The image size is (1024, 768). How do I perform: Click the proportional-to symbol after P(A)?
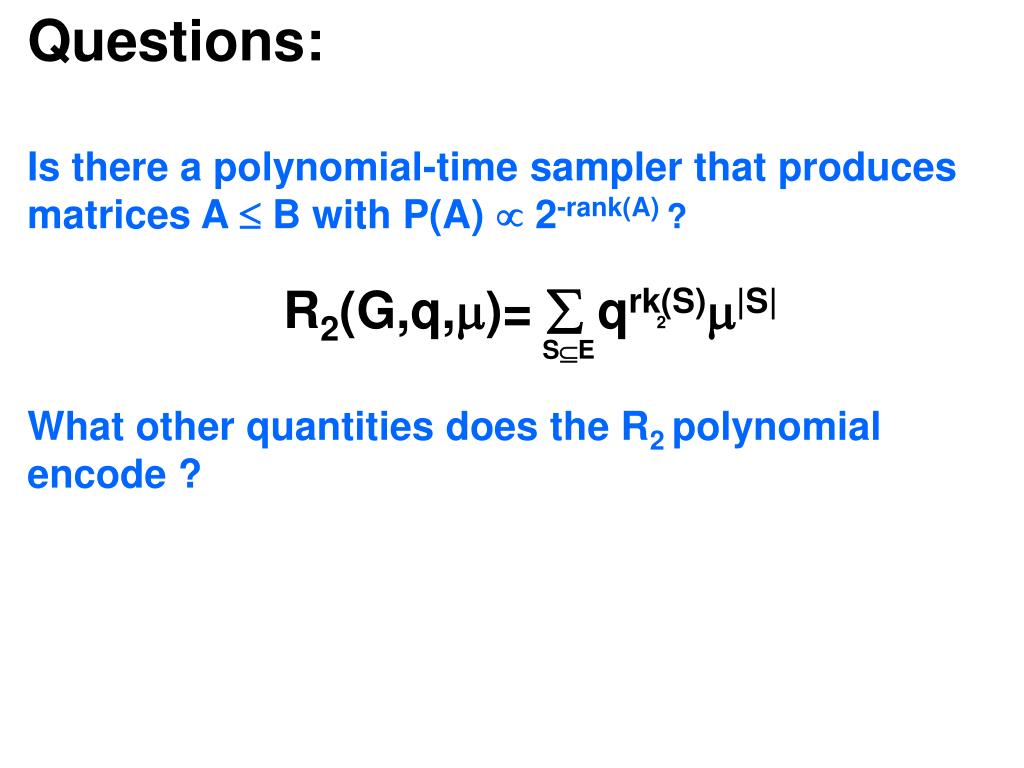(x=509, y=218)
